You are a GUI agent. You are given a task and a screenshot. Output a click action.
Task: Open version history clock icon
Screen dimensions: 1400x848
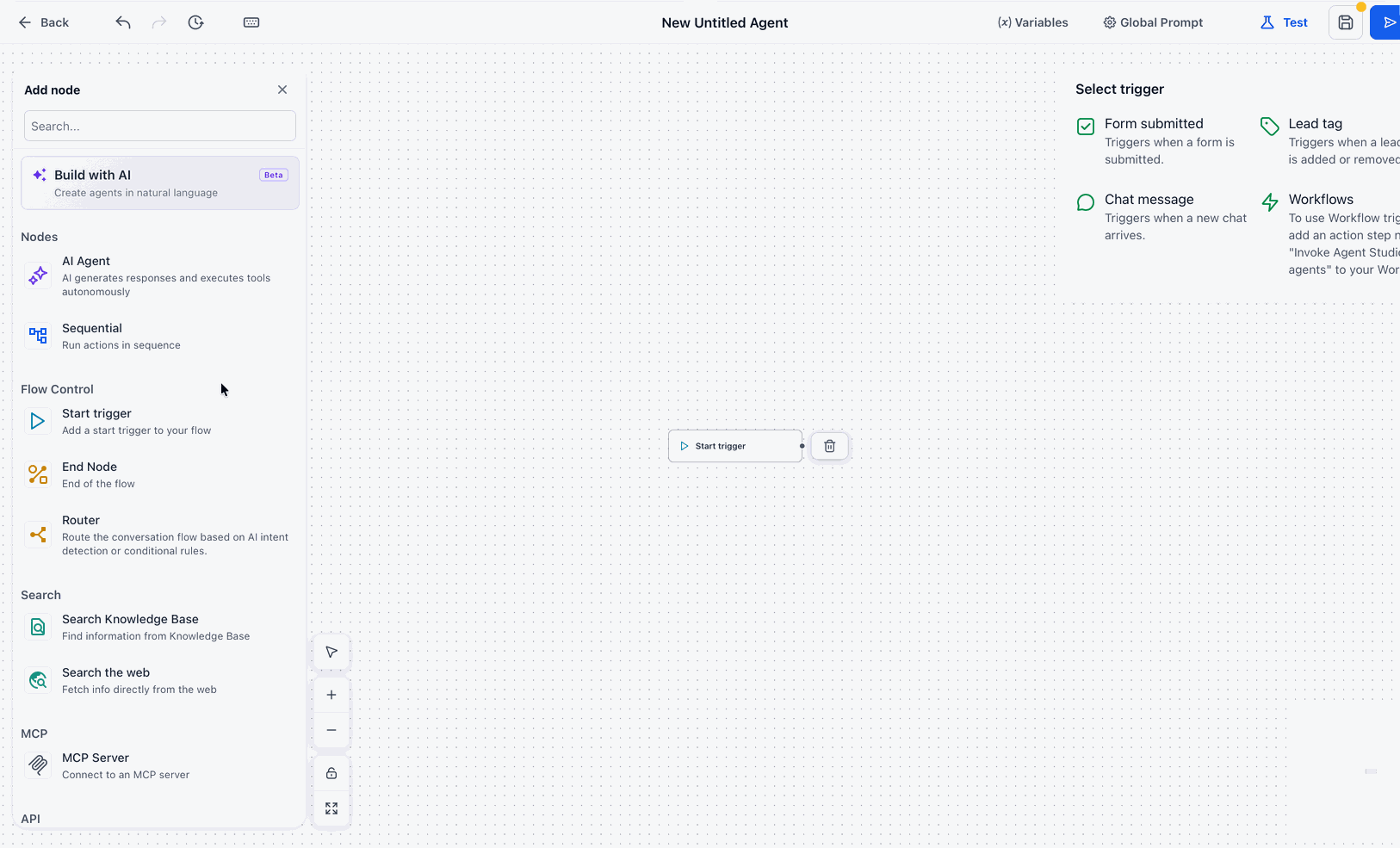196,22
